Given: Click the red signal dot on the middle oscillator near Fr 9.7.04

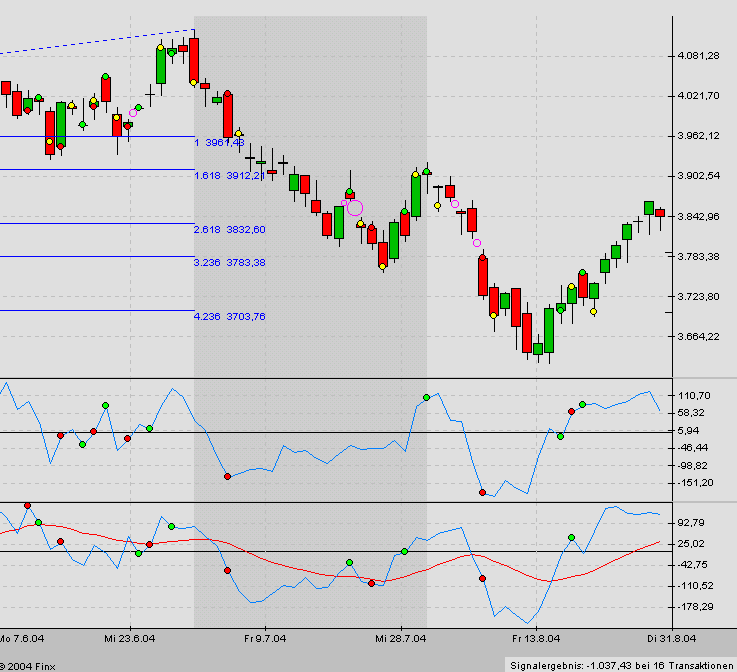Looking at the screenshot, I should (x=227, y=477).
